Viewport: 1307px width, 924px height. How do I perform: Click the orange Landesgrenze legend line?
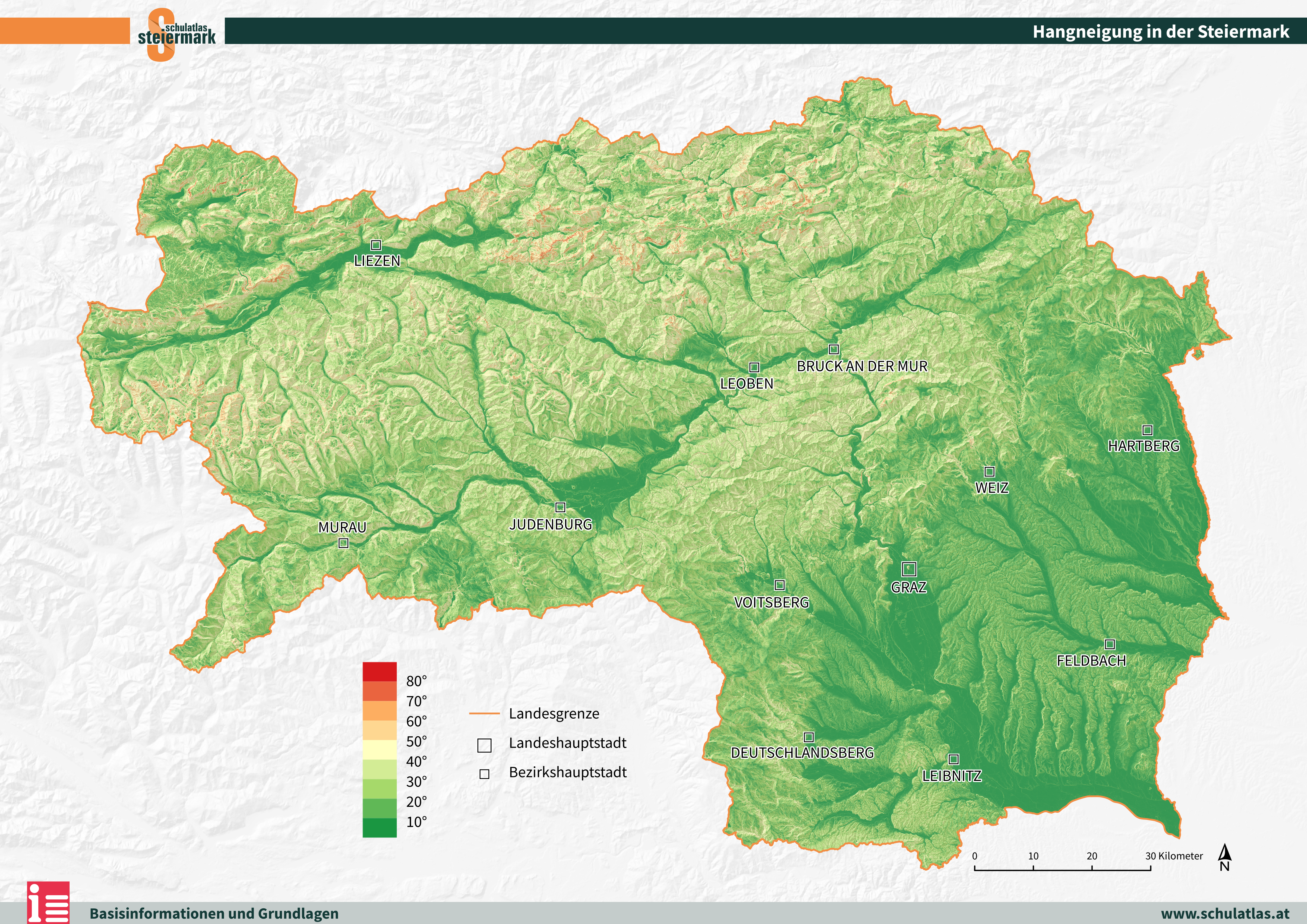tap(485, 713)
